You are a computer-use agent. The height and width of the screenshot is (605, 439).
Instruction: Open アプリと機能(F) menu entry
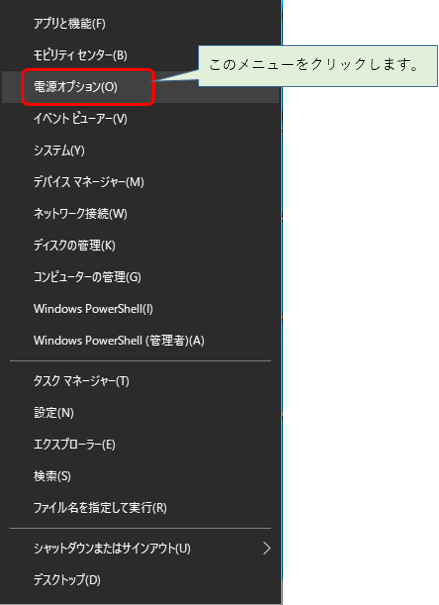(140, 24)
